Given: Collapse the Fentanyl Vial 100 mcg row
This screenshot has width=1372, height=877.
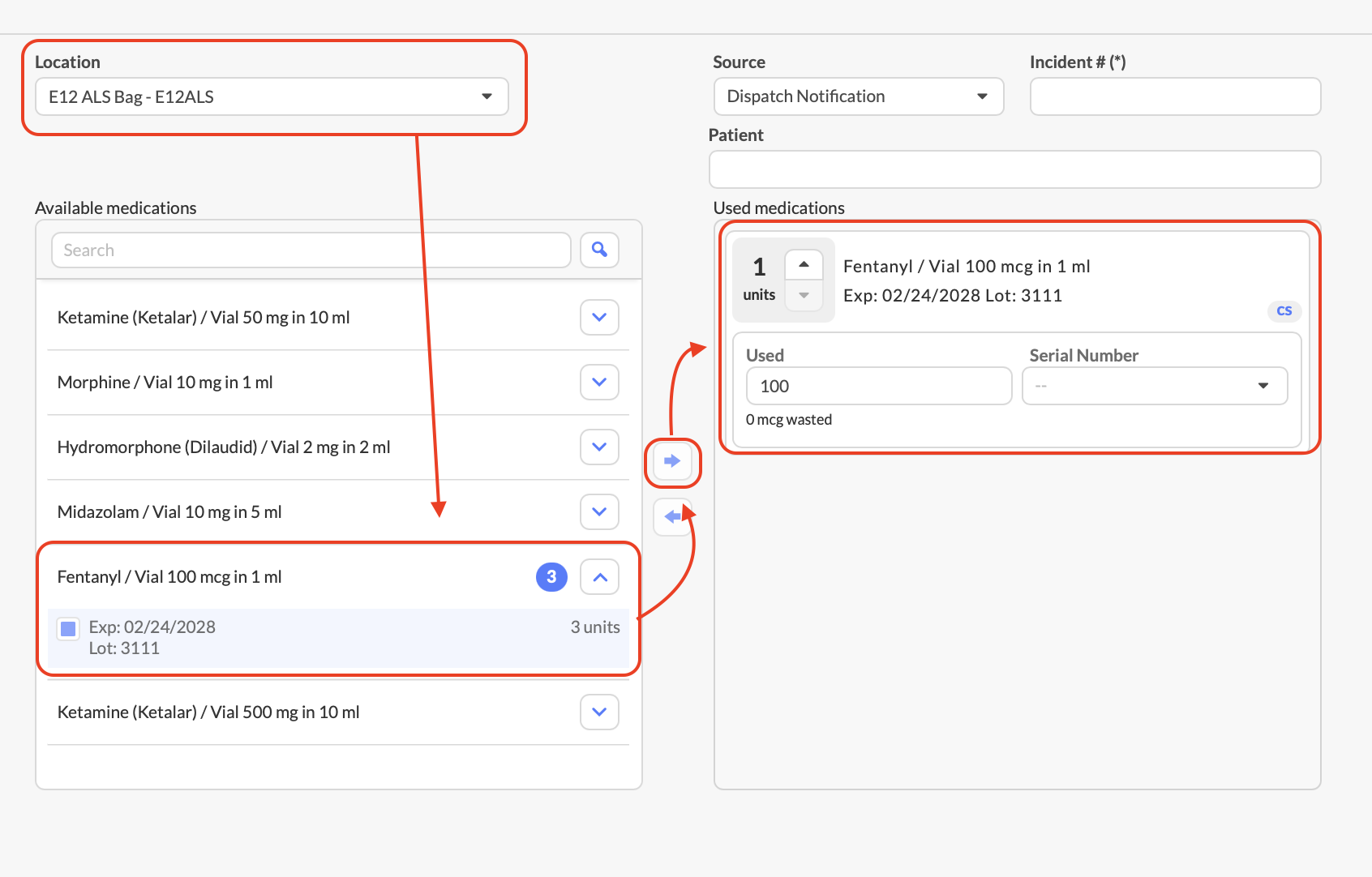Looking at the screenshot, I should click(599, 577).
